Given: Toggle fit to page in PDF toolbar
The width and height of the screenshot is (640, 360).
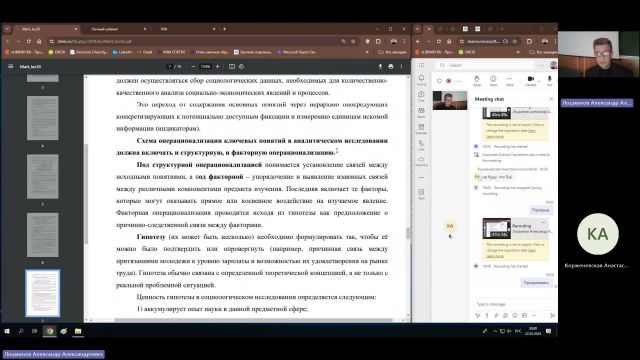Looking at the screenshot, I should [232, 67].
